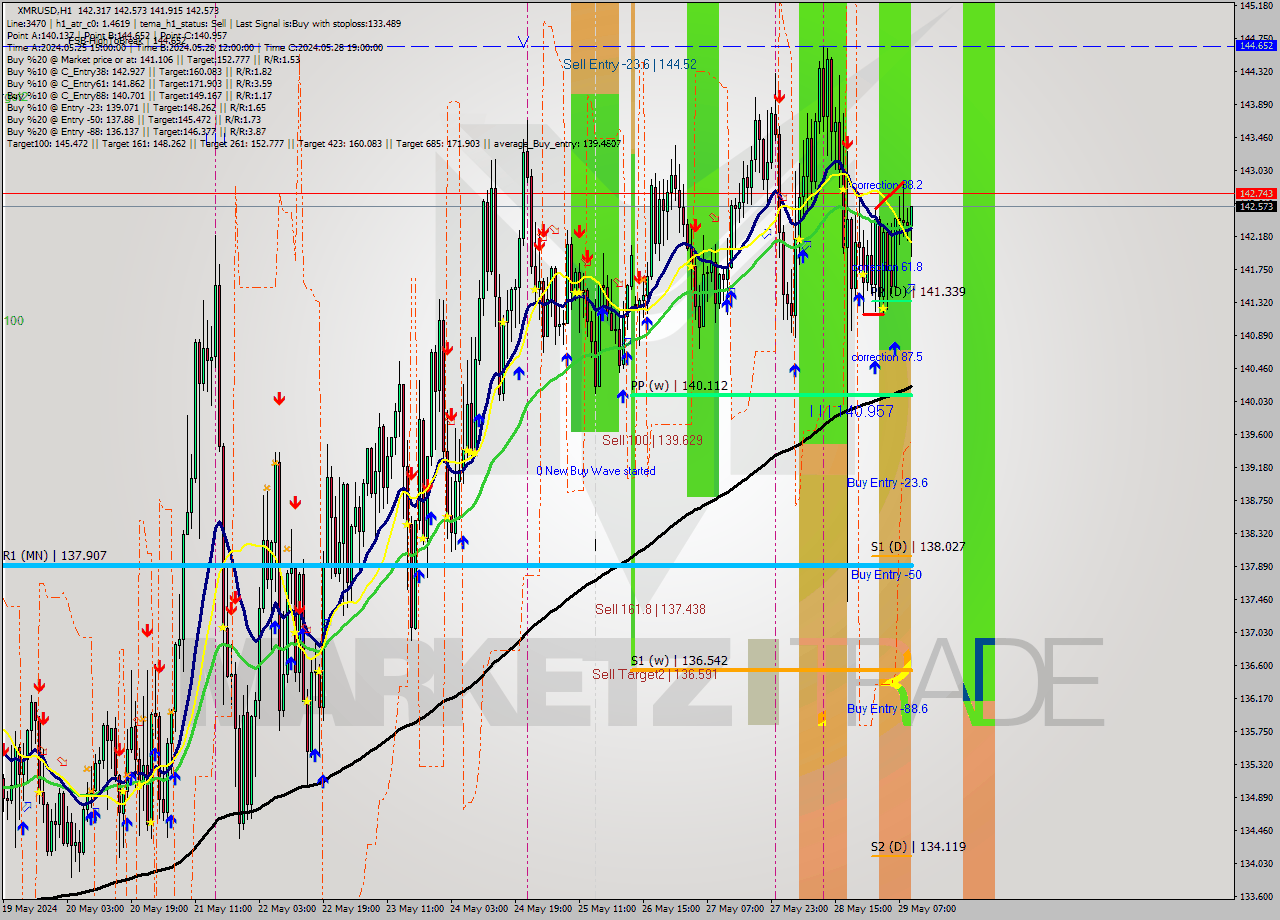Click the 'correction 38.2' label

coord(886,185)
